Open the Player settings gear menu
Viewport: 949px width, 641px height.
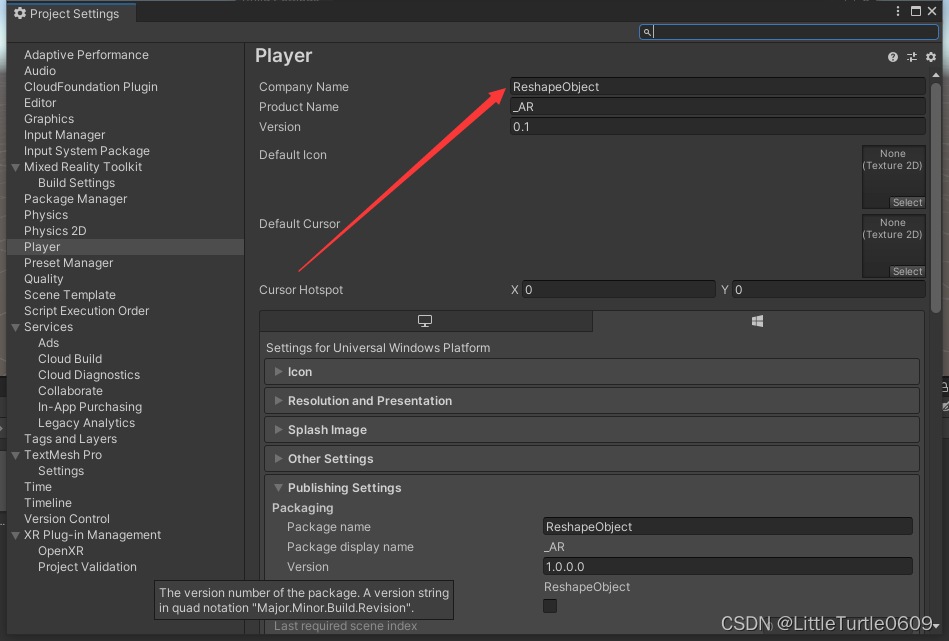tap(931, 57)
